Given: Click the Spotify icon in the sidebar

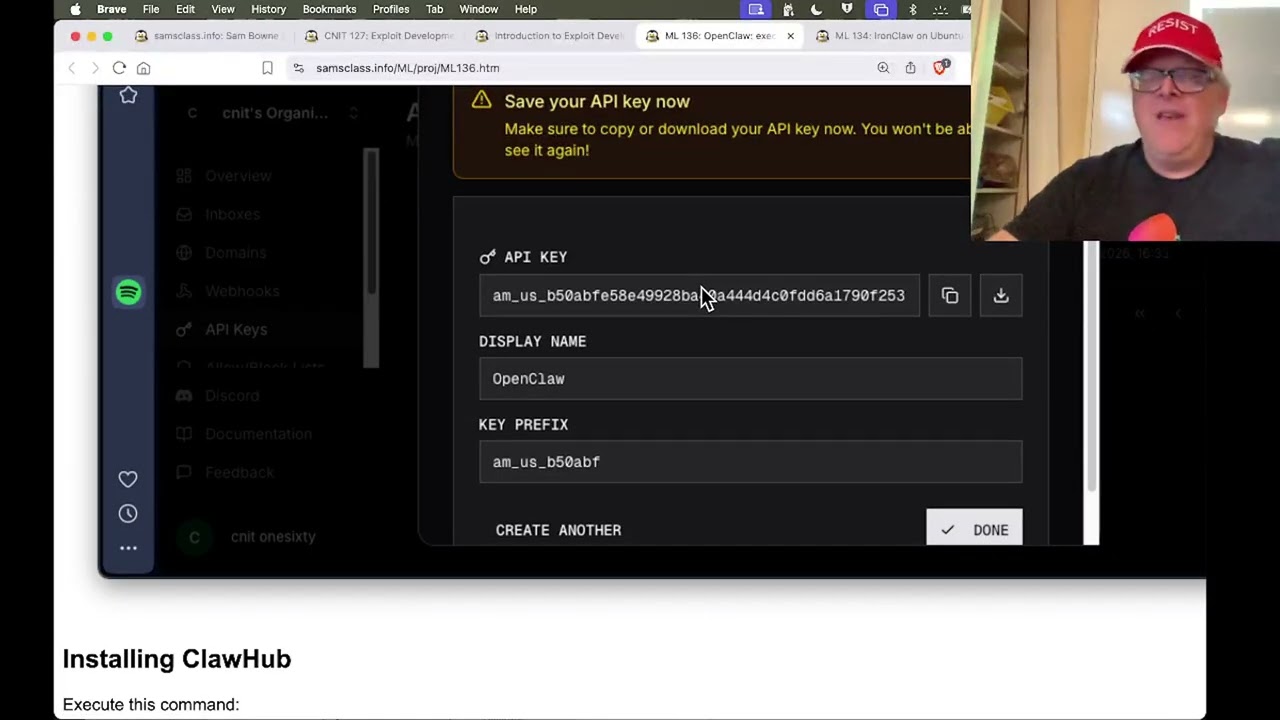Looking at the screenshot, I should [x=128, y=292].
